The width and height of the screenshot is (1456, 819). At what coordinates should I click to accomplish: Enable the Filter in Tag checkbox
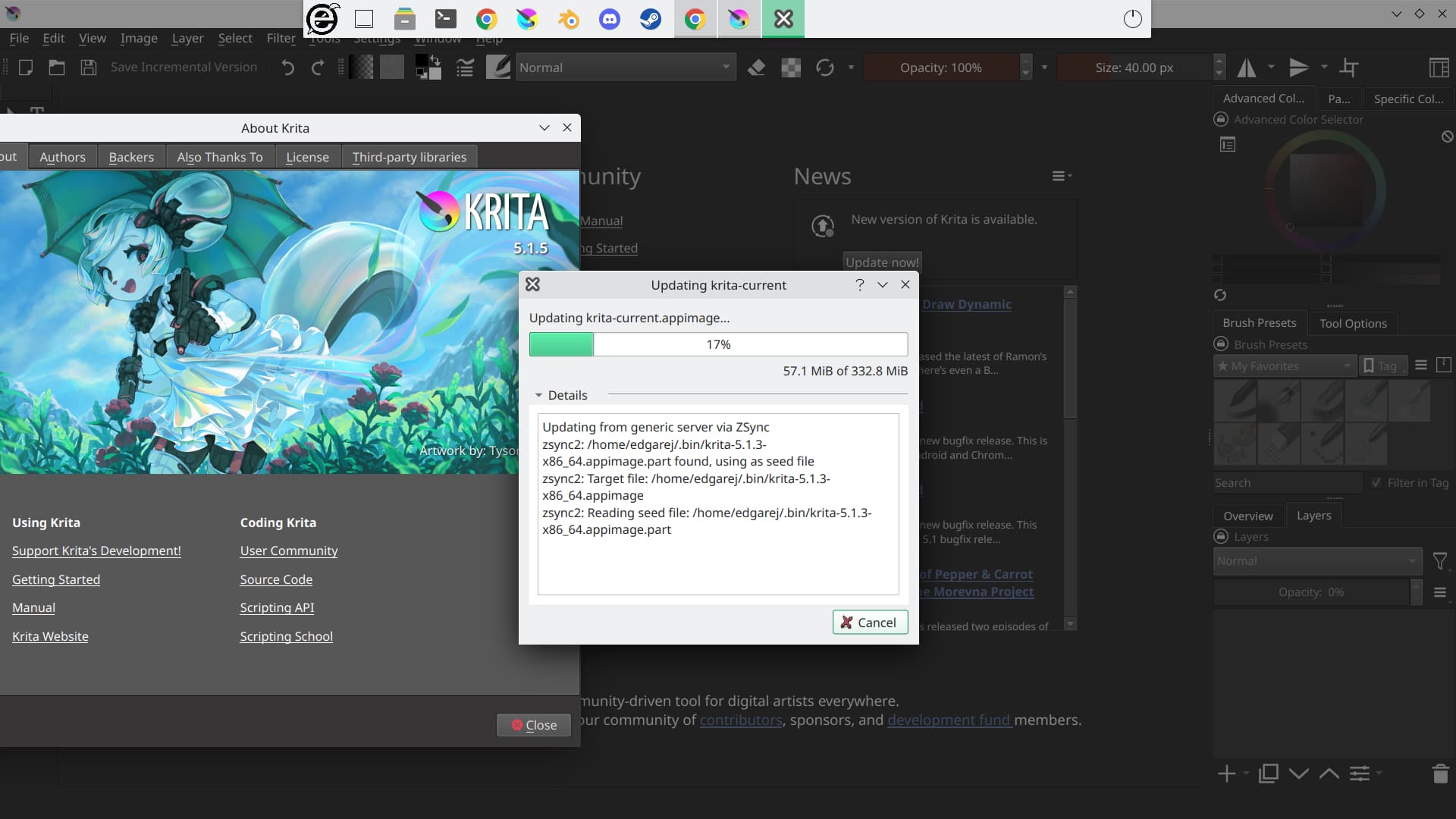pyautogui.click(x=1378, y=482)
